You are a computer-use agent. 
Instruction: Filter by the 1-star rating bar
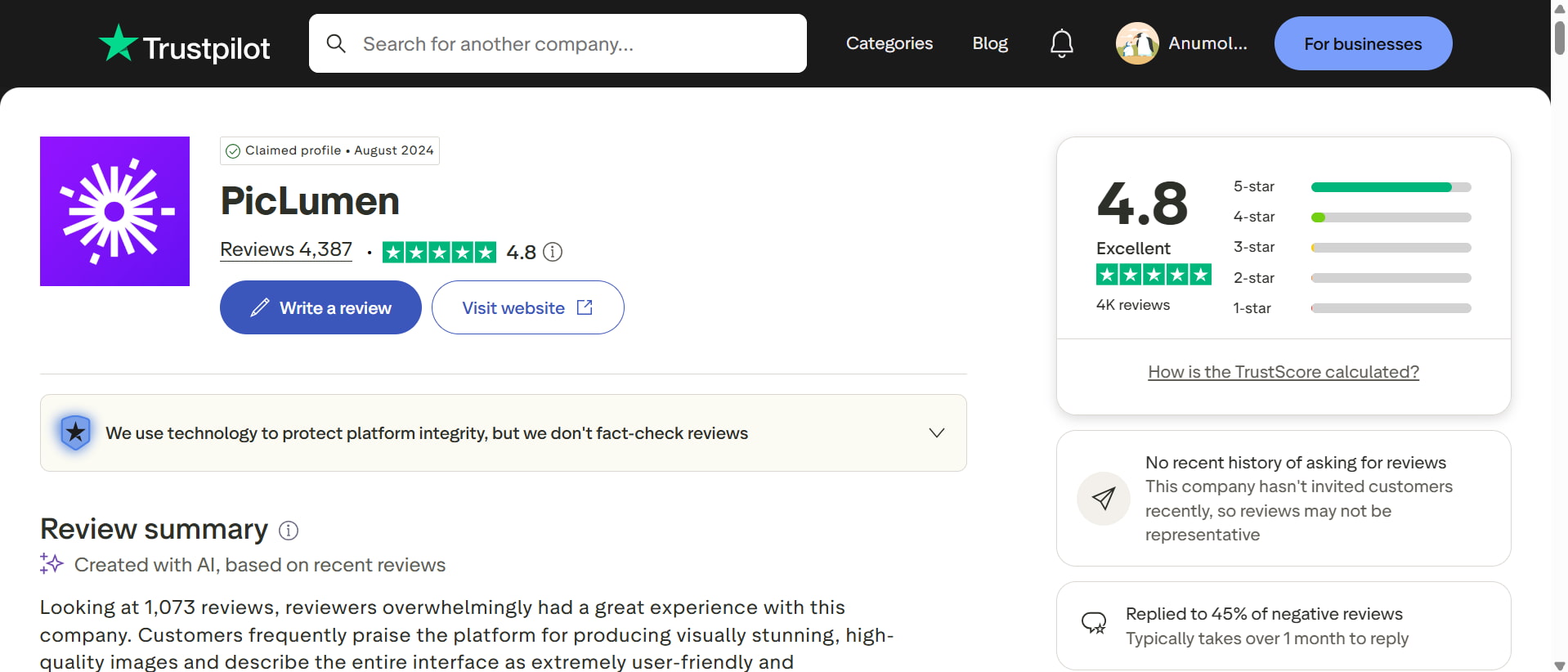(1391, 308)
